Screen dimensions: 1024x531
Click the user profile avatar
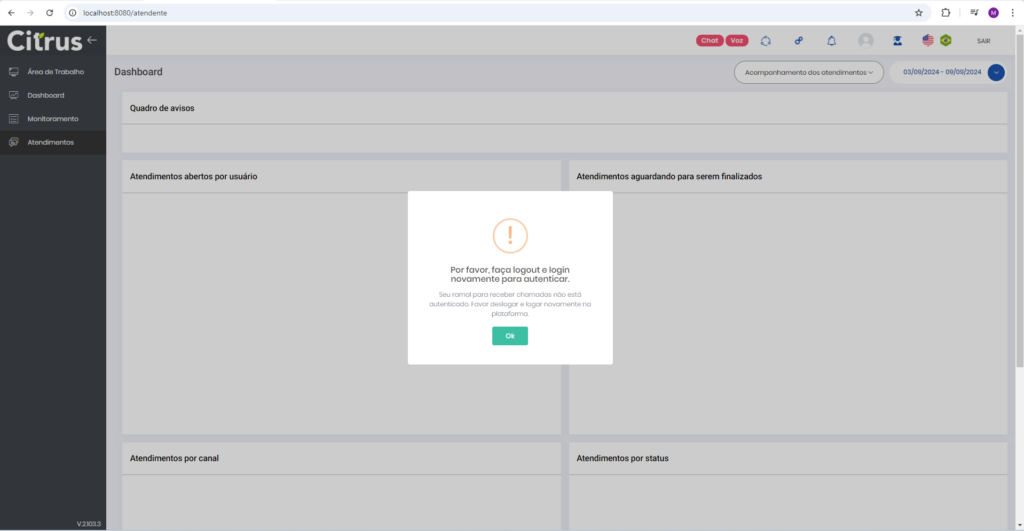point(866,41)
